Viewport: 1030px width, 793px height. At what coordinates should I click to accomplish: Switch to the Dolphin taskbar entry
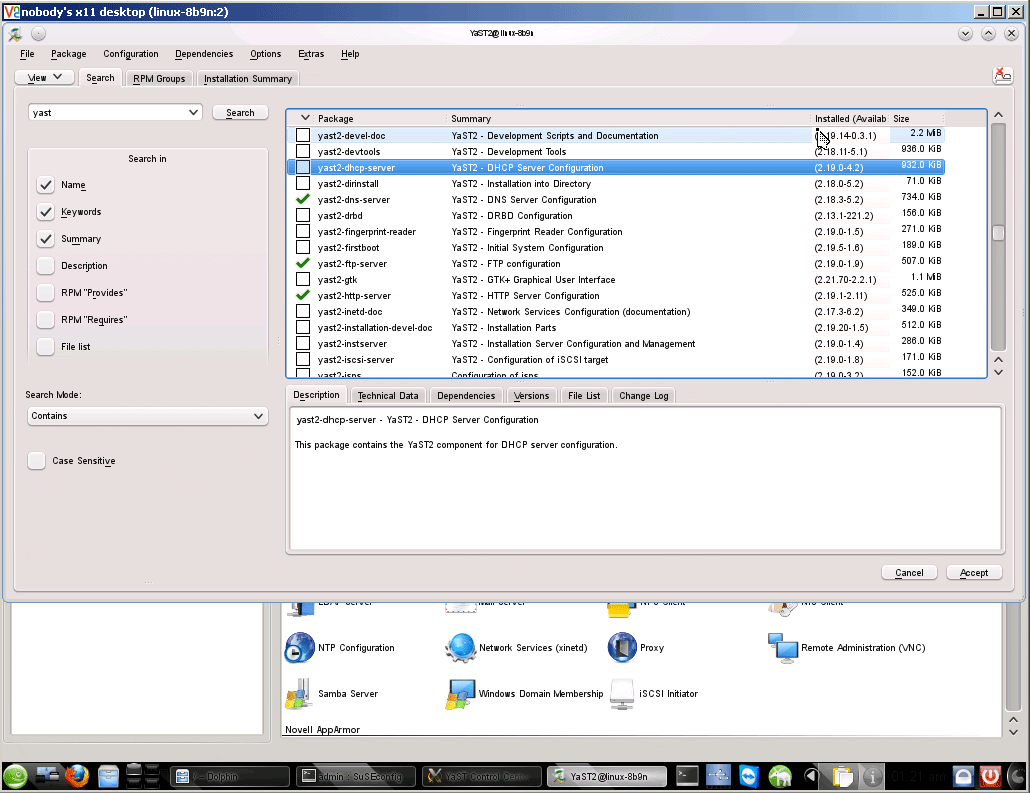click(230, 777)
